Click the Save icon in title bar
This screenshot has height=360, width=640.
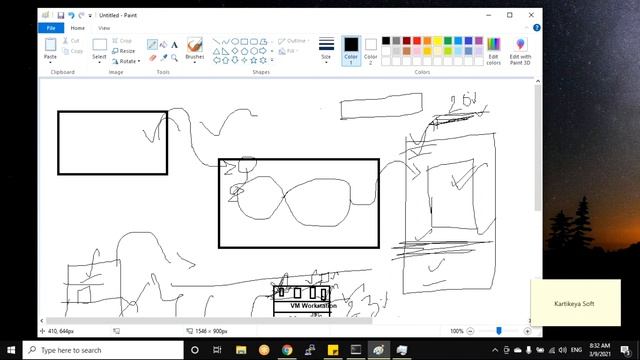[x=60, y=16]
